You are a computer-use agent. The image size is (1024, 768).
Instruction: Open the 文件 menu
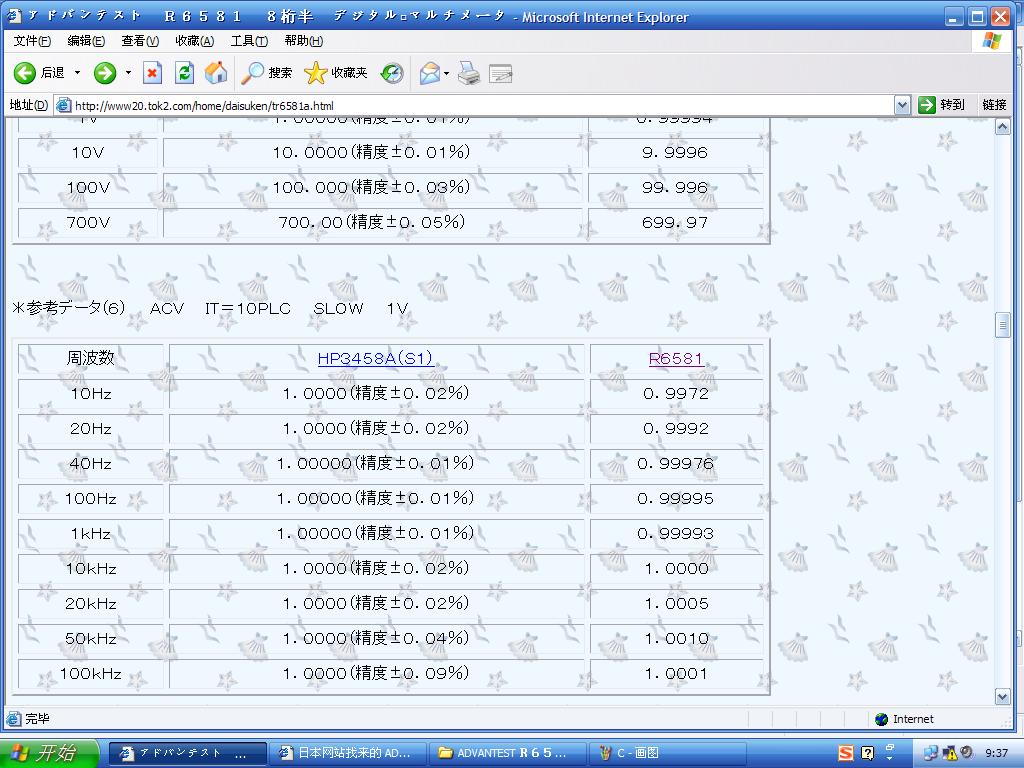(x=32, y=40)
